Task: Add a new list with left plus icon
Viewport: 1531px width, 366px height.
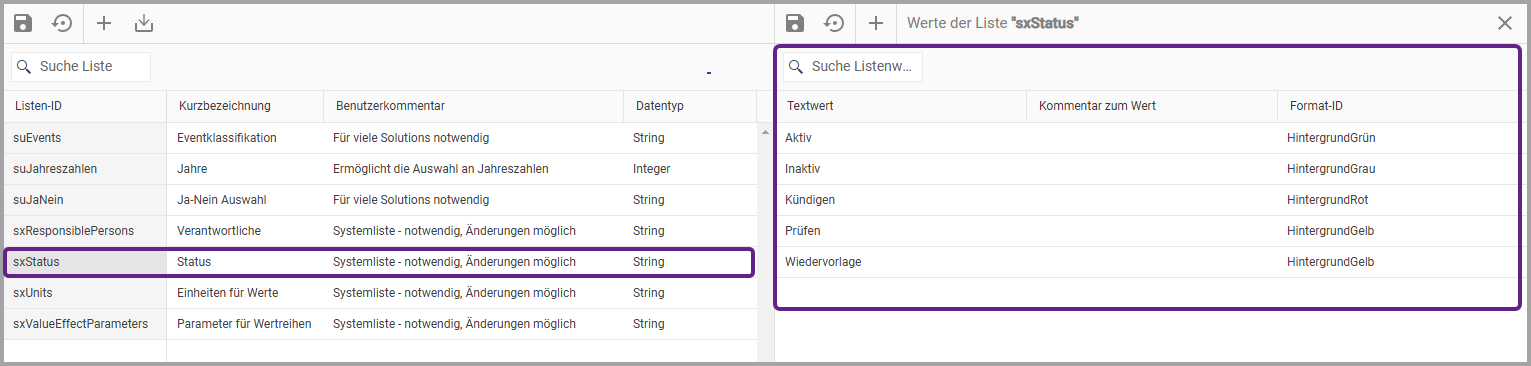Action: pyautogui.click(x=104, y=23)
